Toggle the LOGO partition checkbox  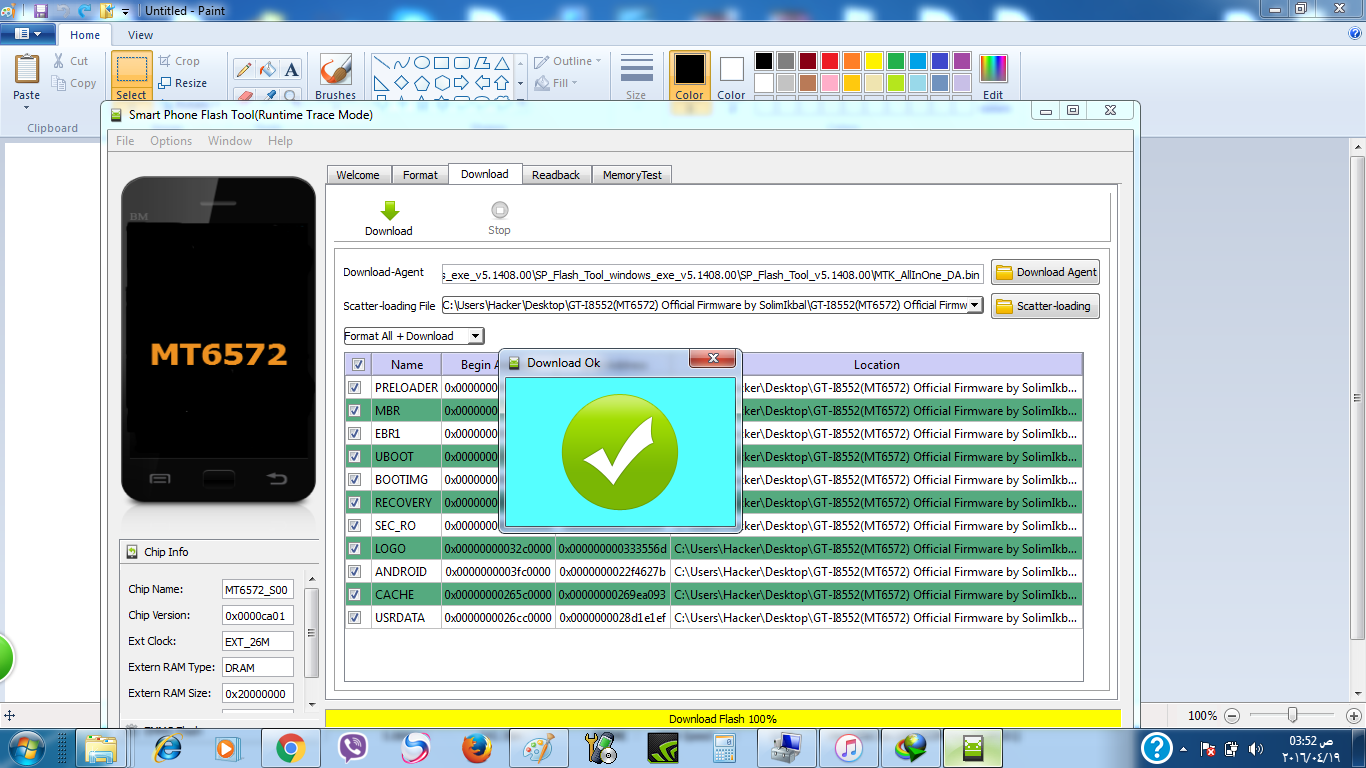coord(354,549)
